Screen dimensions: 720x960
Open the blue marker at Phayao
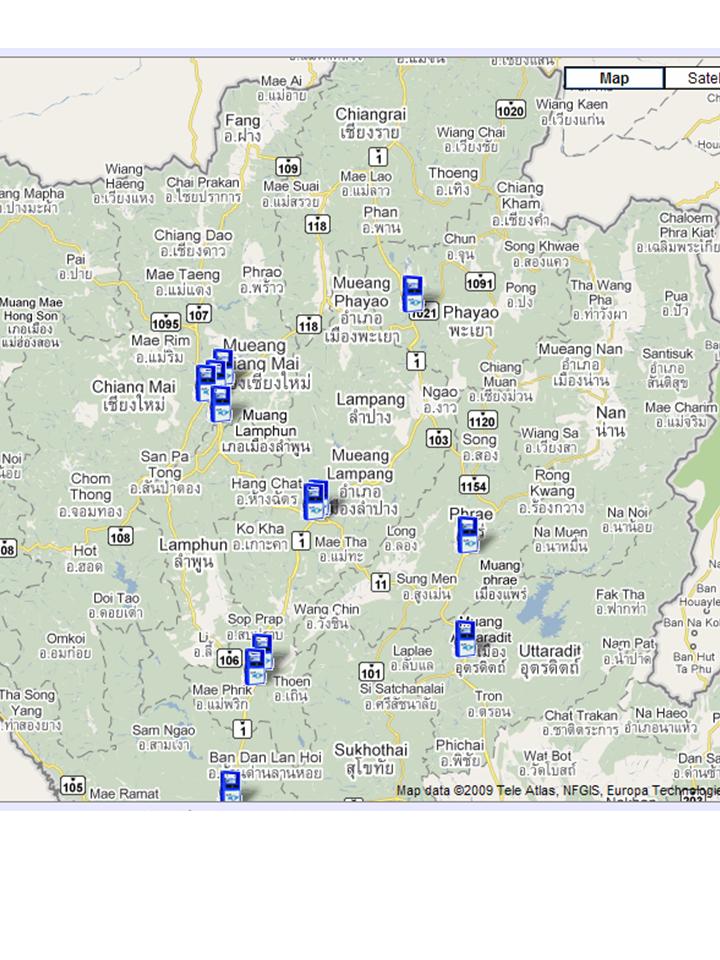click(413, 294)
